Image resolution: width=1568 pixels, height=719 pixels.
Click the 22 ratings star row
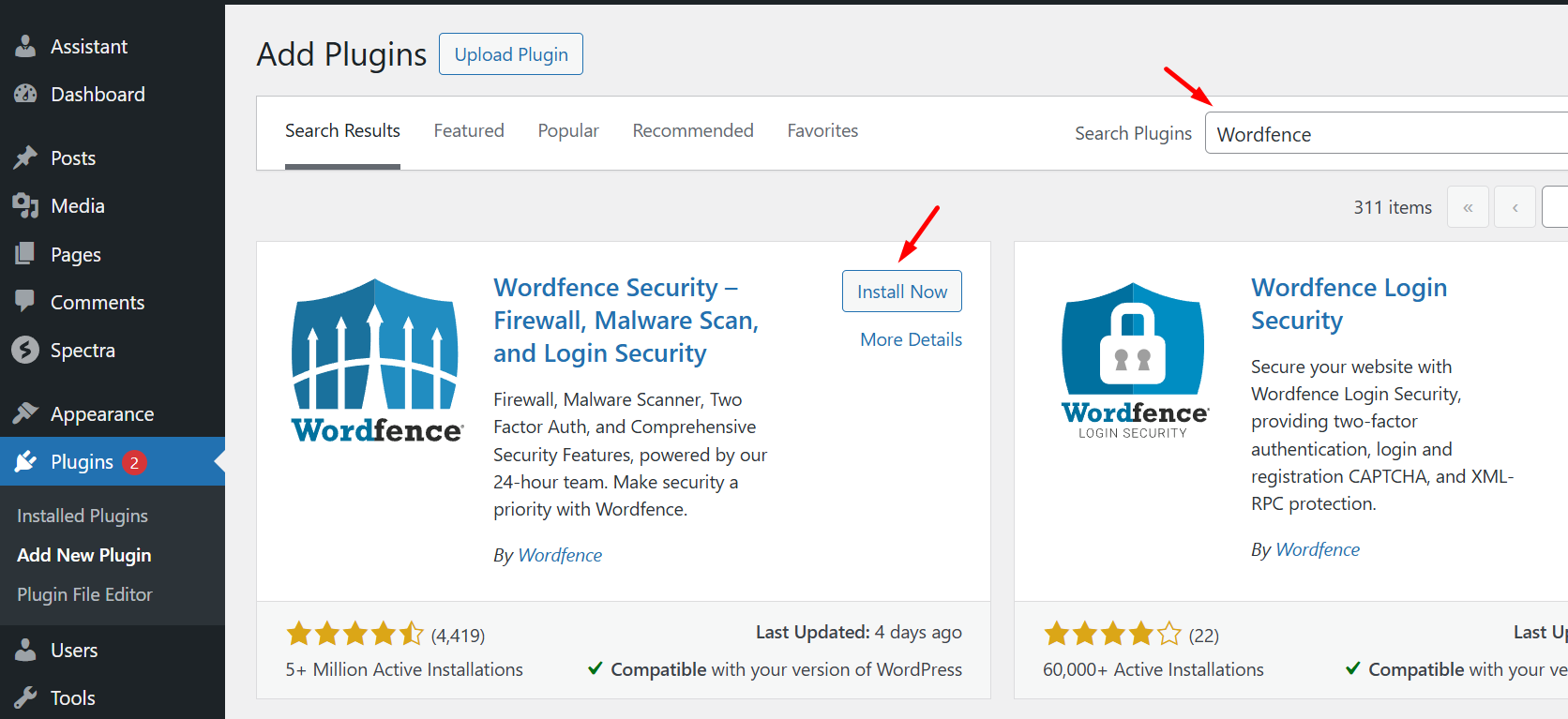[1113, 635]
